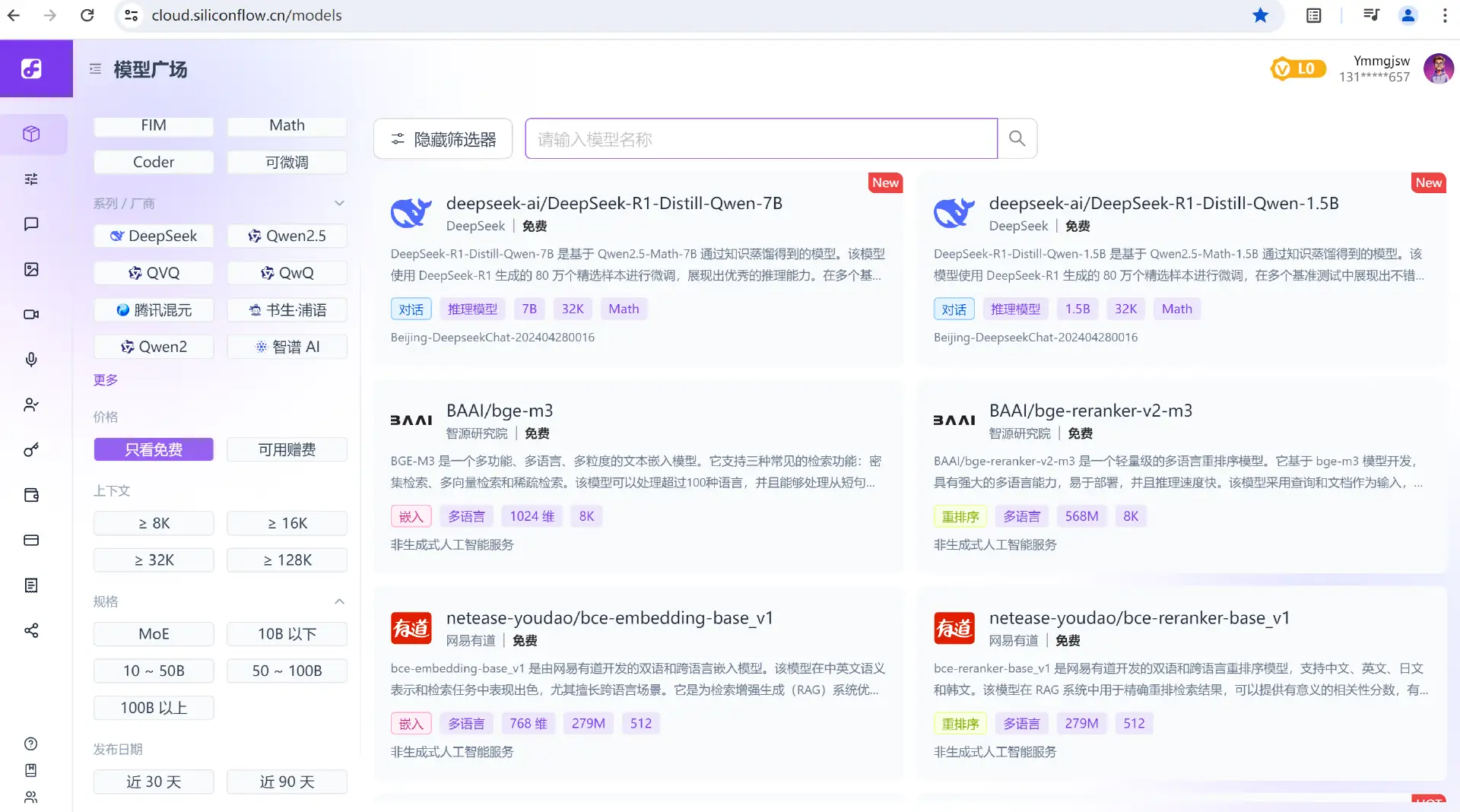Viewport: 1460px width, 812px height.
Task: Toggle the Math filter tag
Action: click(x=287, y=125)
